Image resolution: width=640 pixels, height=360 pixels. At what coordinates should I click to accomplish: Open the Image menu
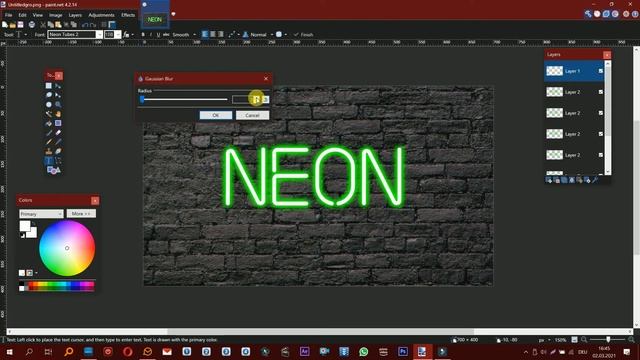(56, 15)
